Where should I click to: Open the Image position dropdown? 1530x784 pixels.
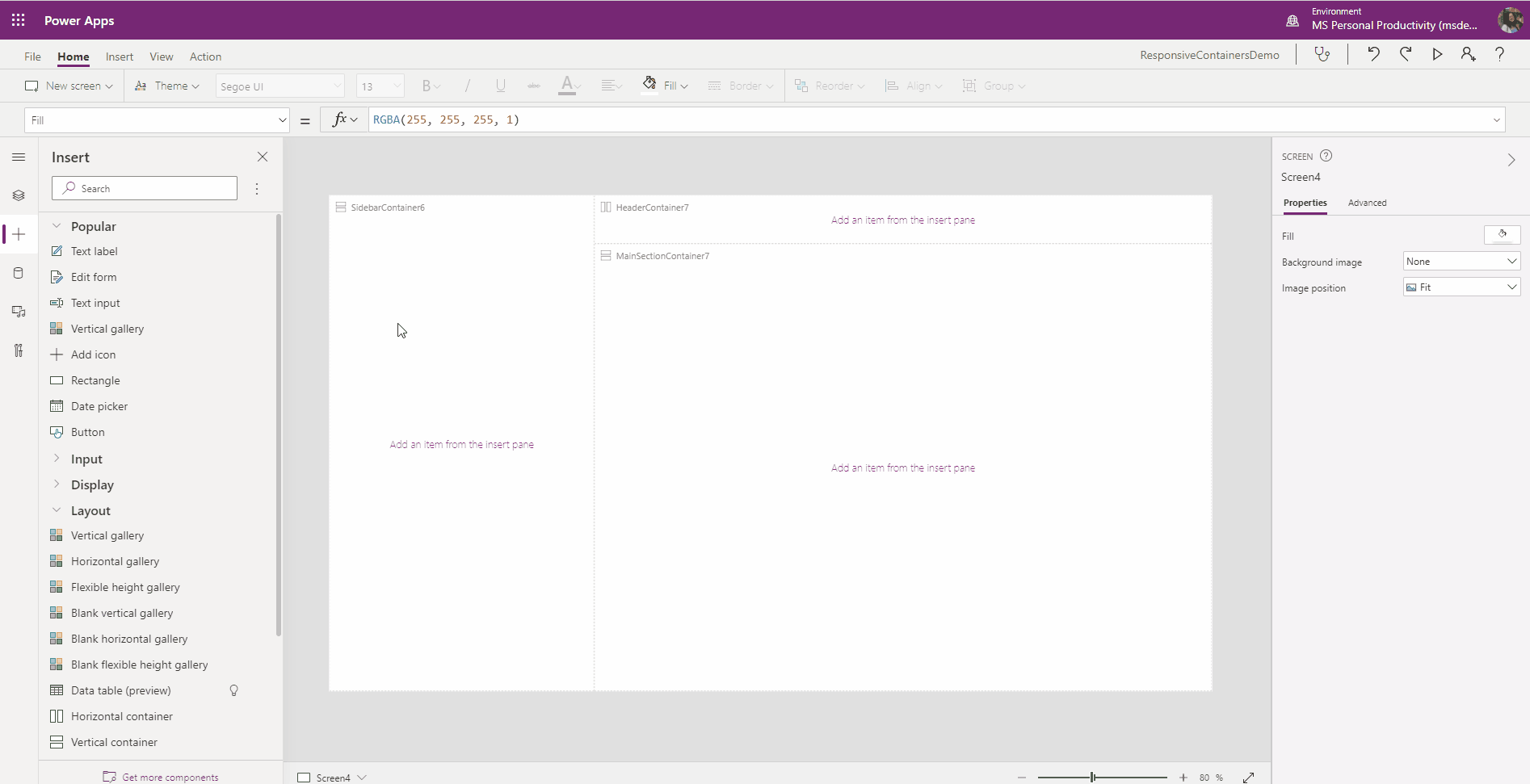point(1461,287)
